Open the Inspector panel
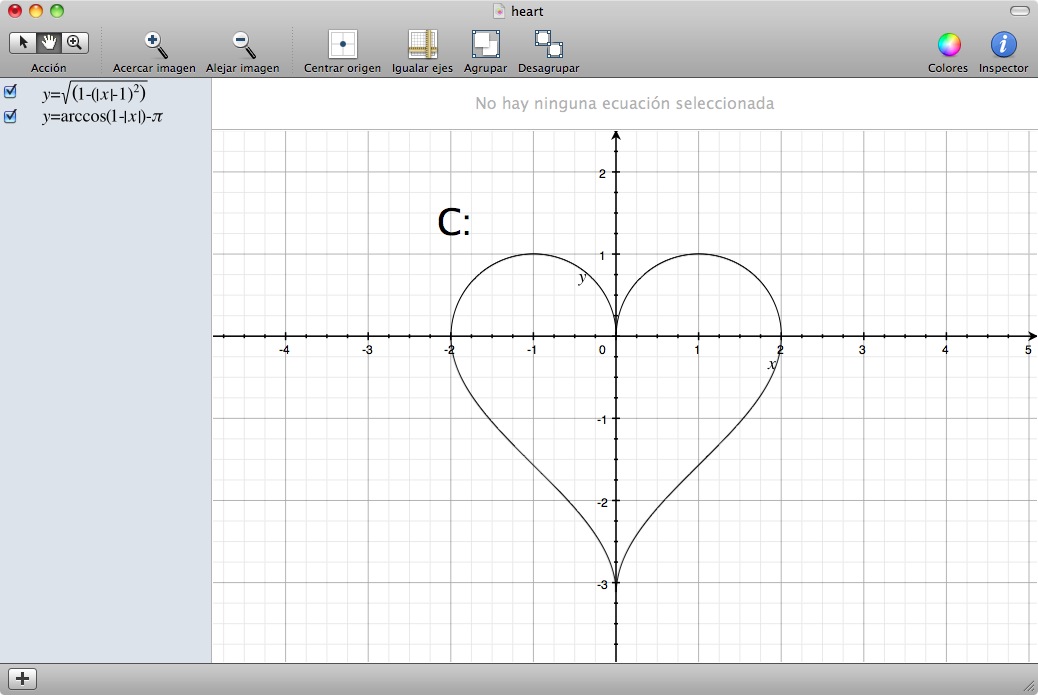The height and width of the screenshot is (695, 1038). 1003,44
